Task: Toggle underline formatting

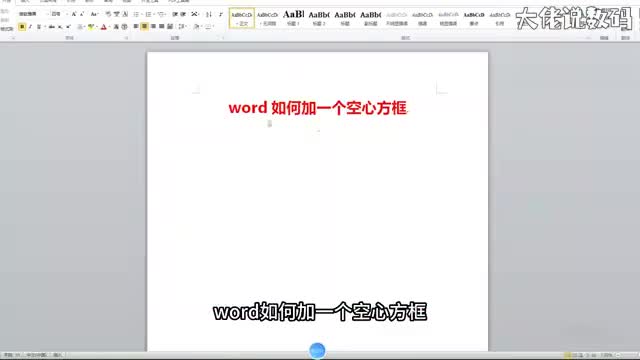Action: (39, 27)
